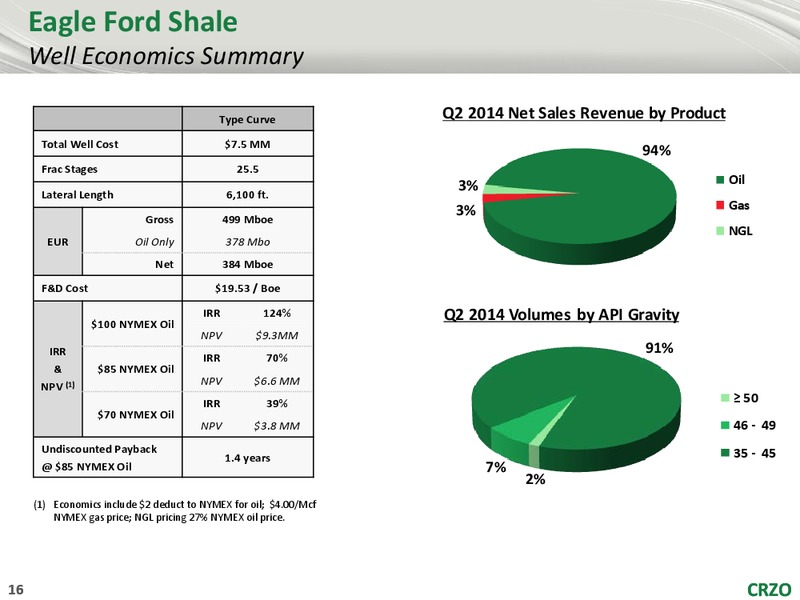Click the '6,100 ft.' lateral length value
800x600 pixels.
pyautogui.click(x=247, y=195)
